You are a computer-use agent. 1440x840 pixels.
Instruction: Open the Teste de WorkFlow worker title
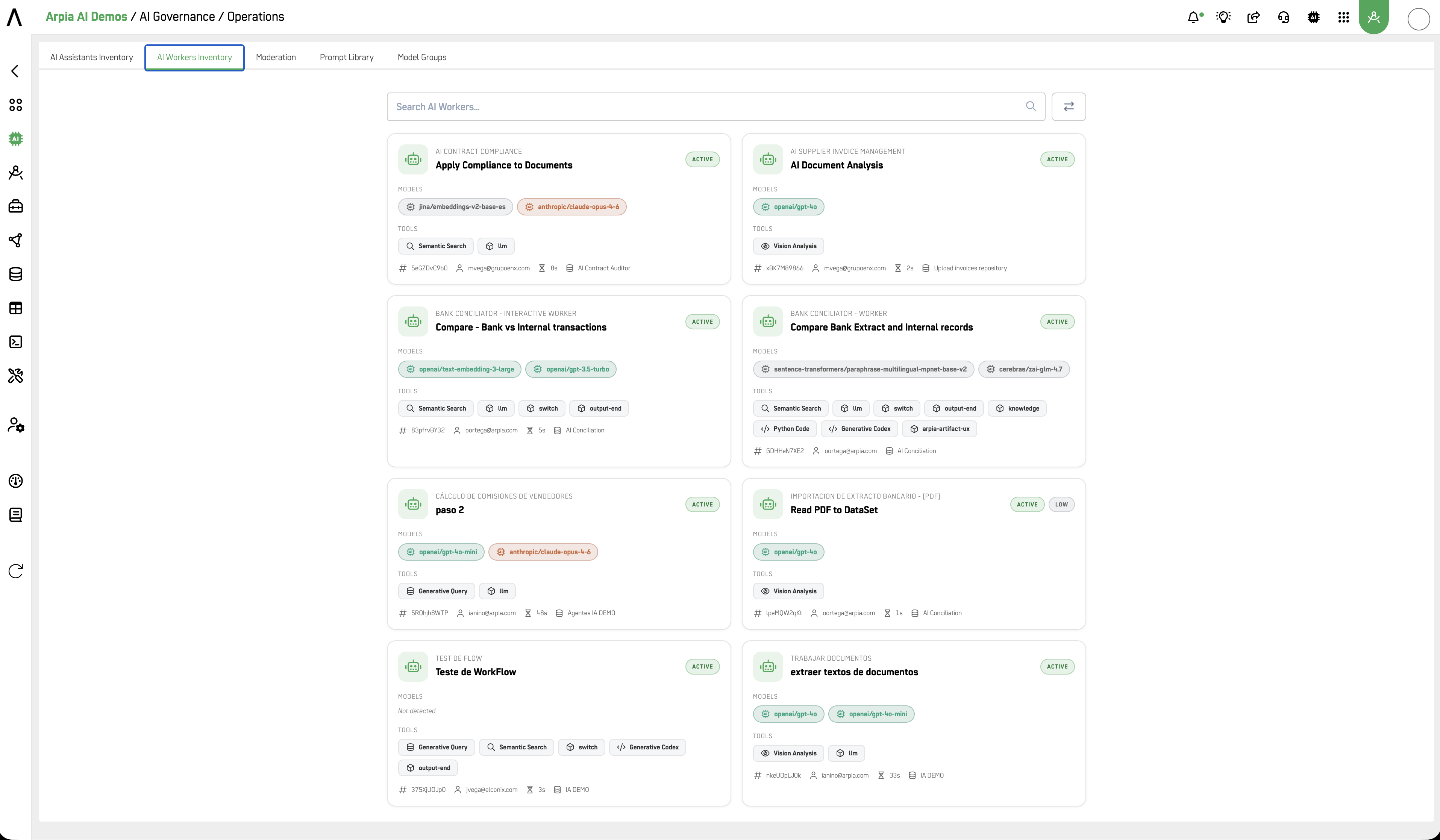point(476,672)
